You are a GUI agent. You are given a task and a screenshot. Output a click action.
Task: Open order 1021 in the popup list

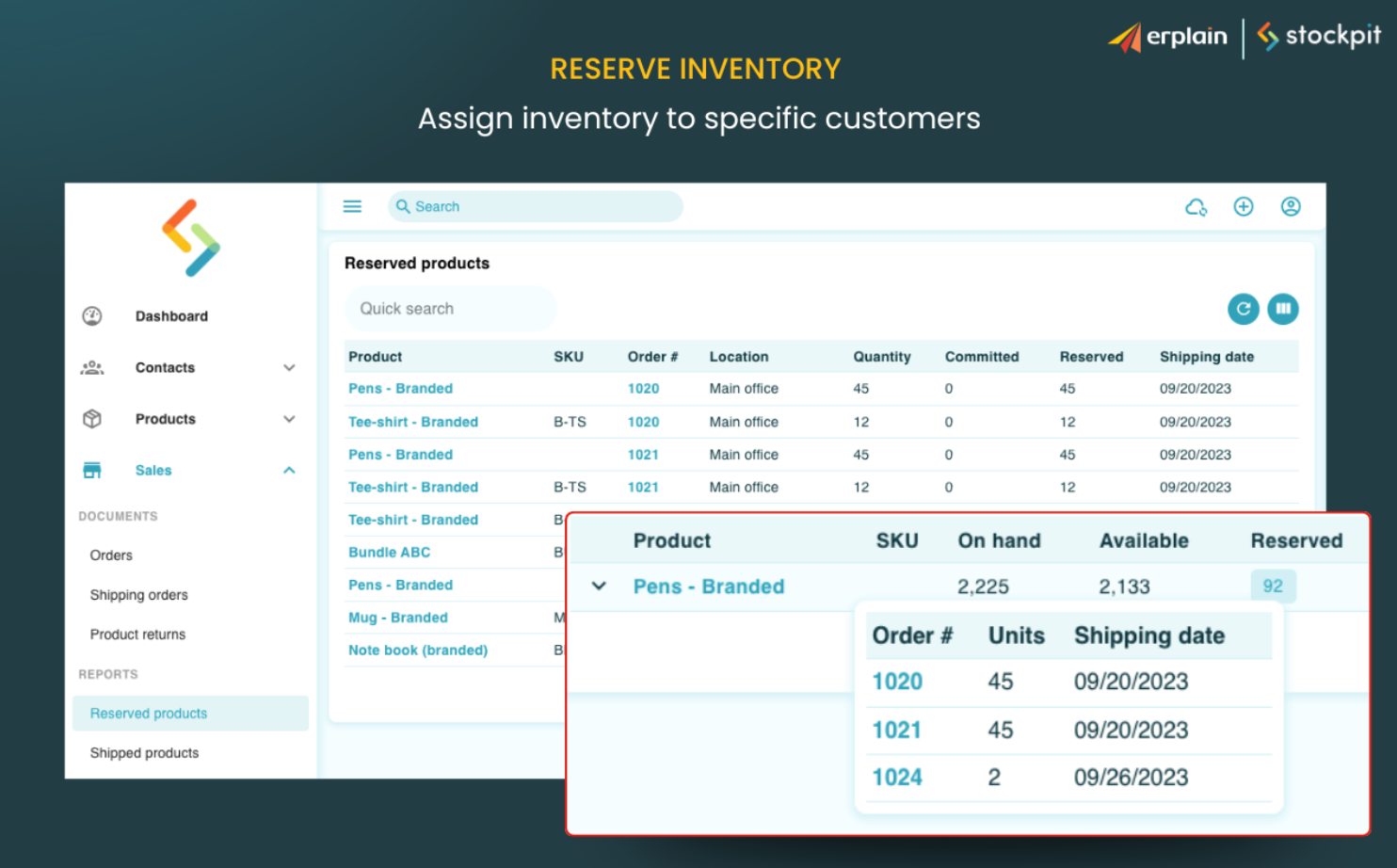tap(897, 730)
